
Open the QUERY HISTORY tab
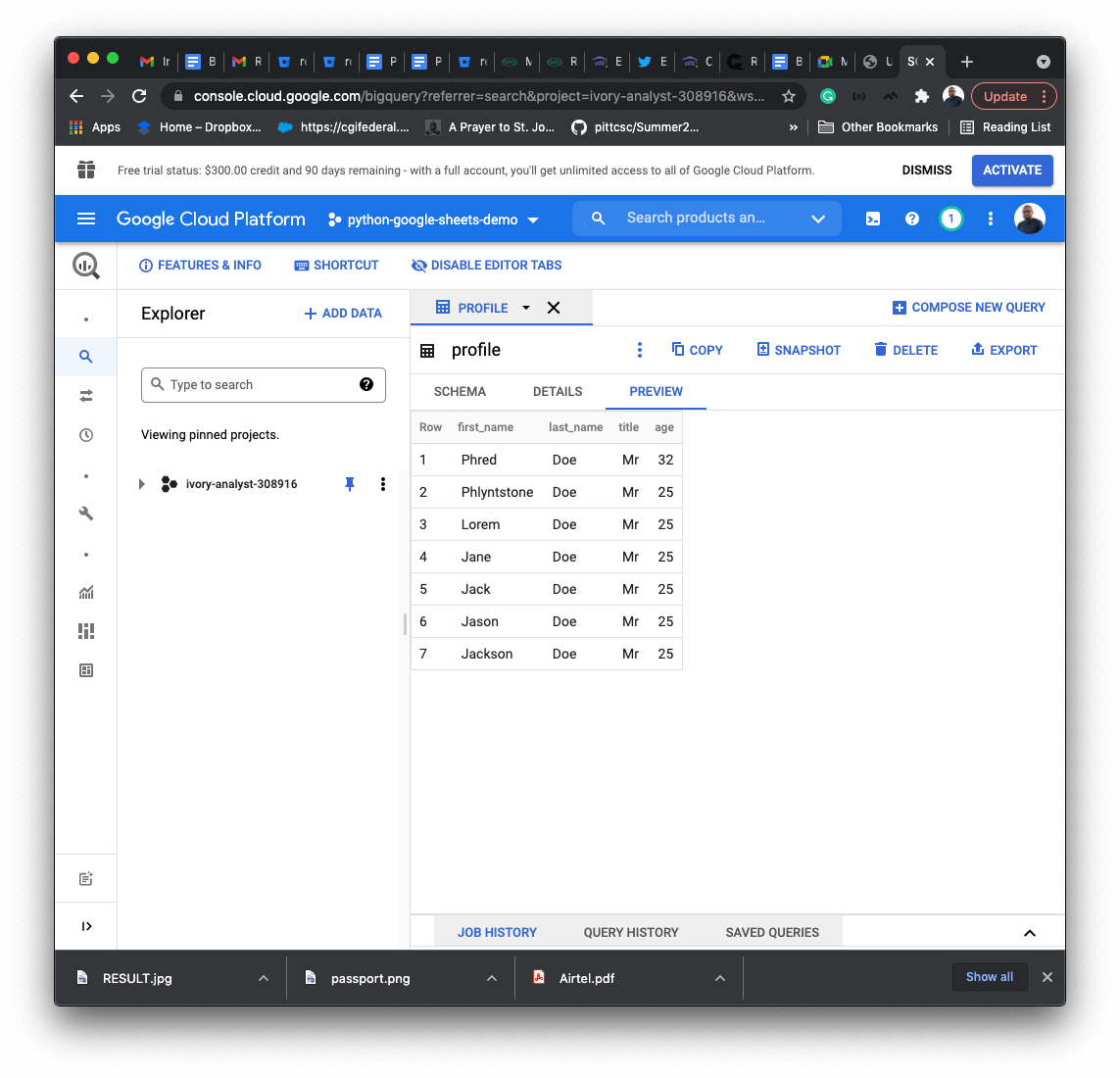630,932
